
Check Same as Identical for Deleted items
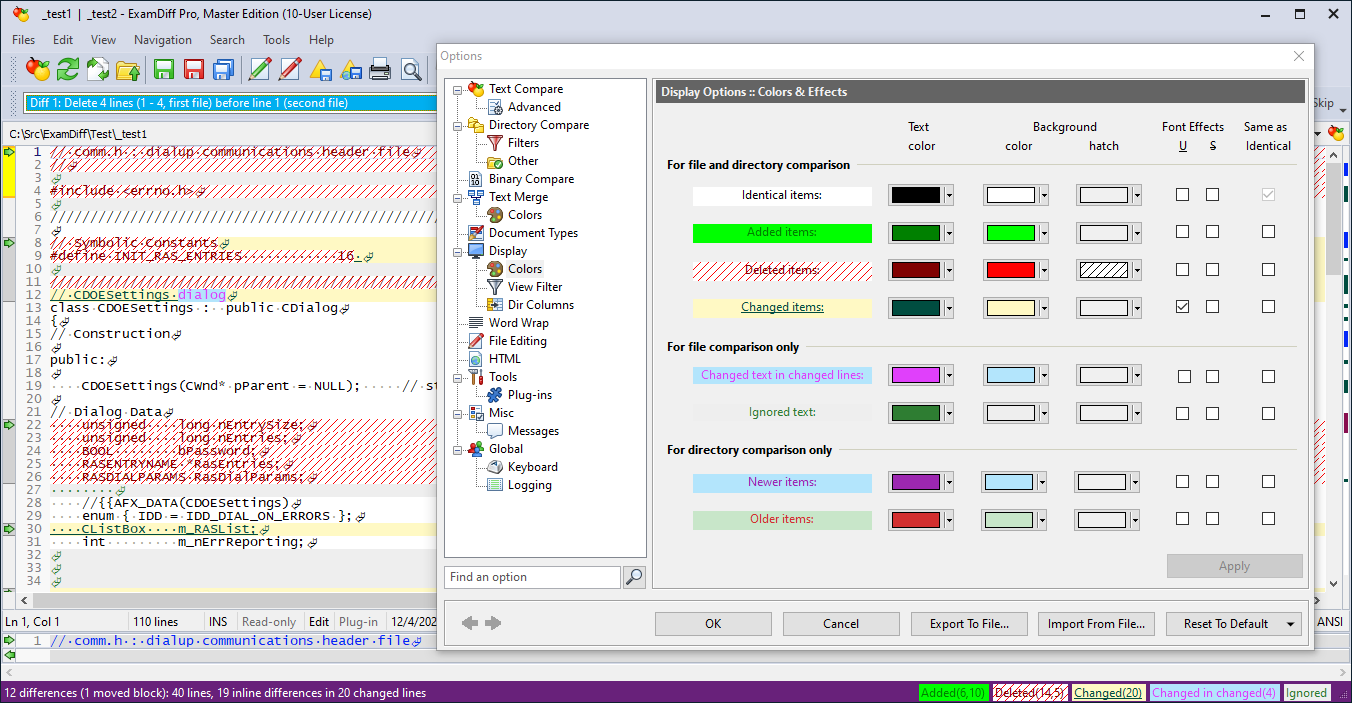[1268, 270]
